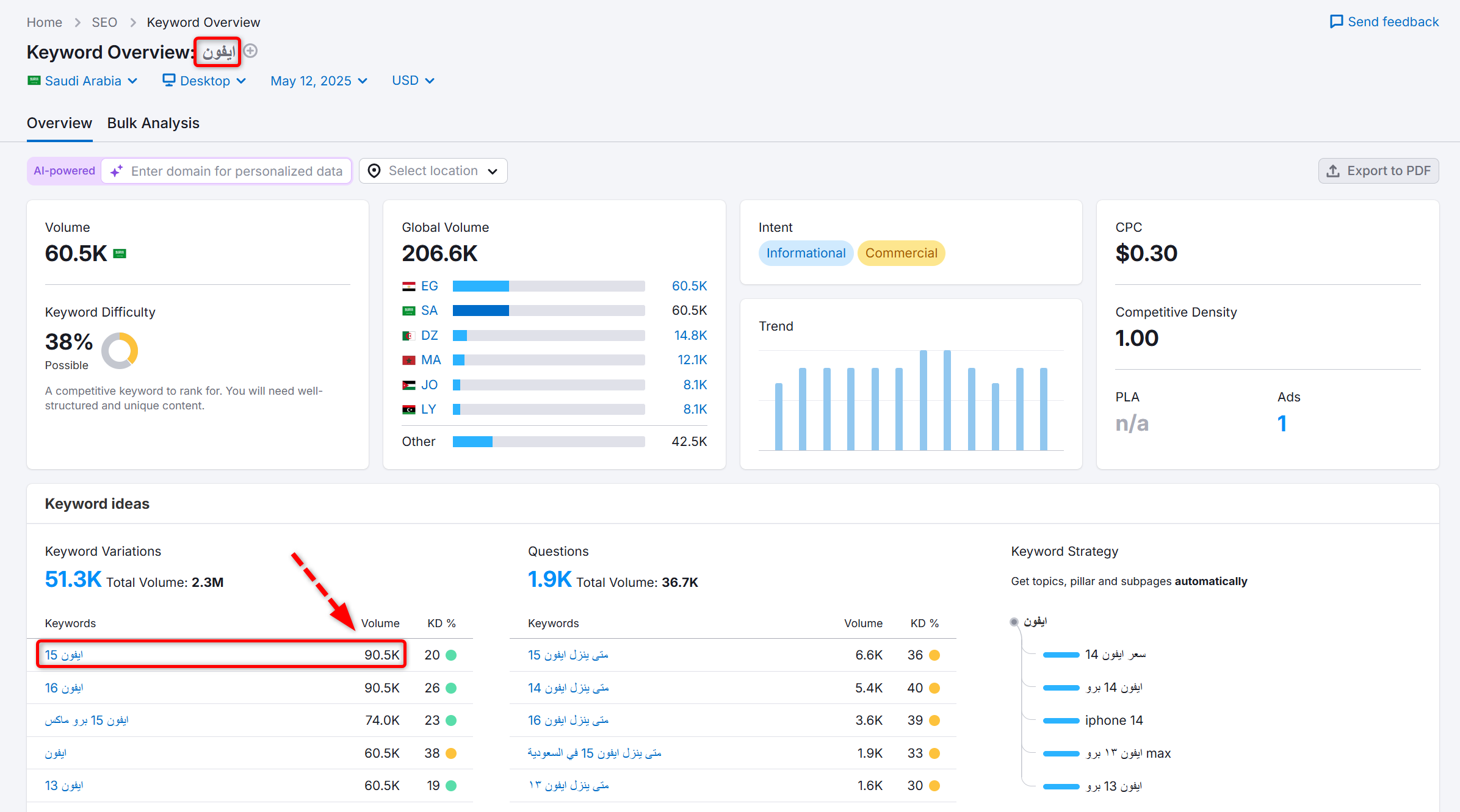Viewport: 1460px width, 812px height.
Task: Open the USD currency dropdown
Action: click(413, 81)
